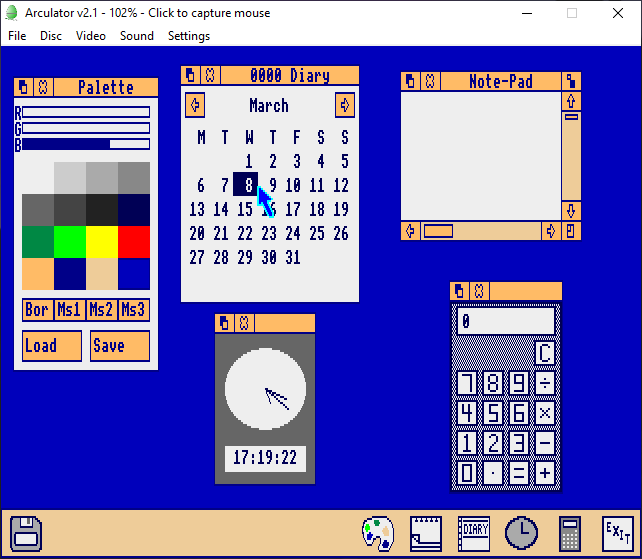Go to the previous month in Diary
The width and height of the screenshot is (642, 559).
click(195, 105)
